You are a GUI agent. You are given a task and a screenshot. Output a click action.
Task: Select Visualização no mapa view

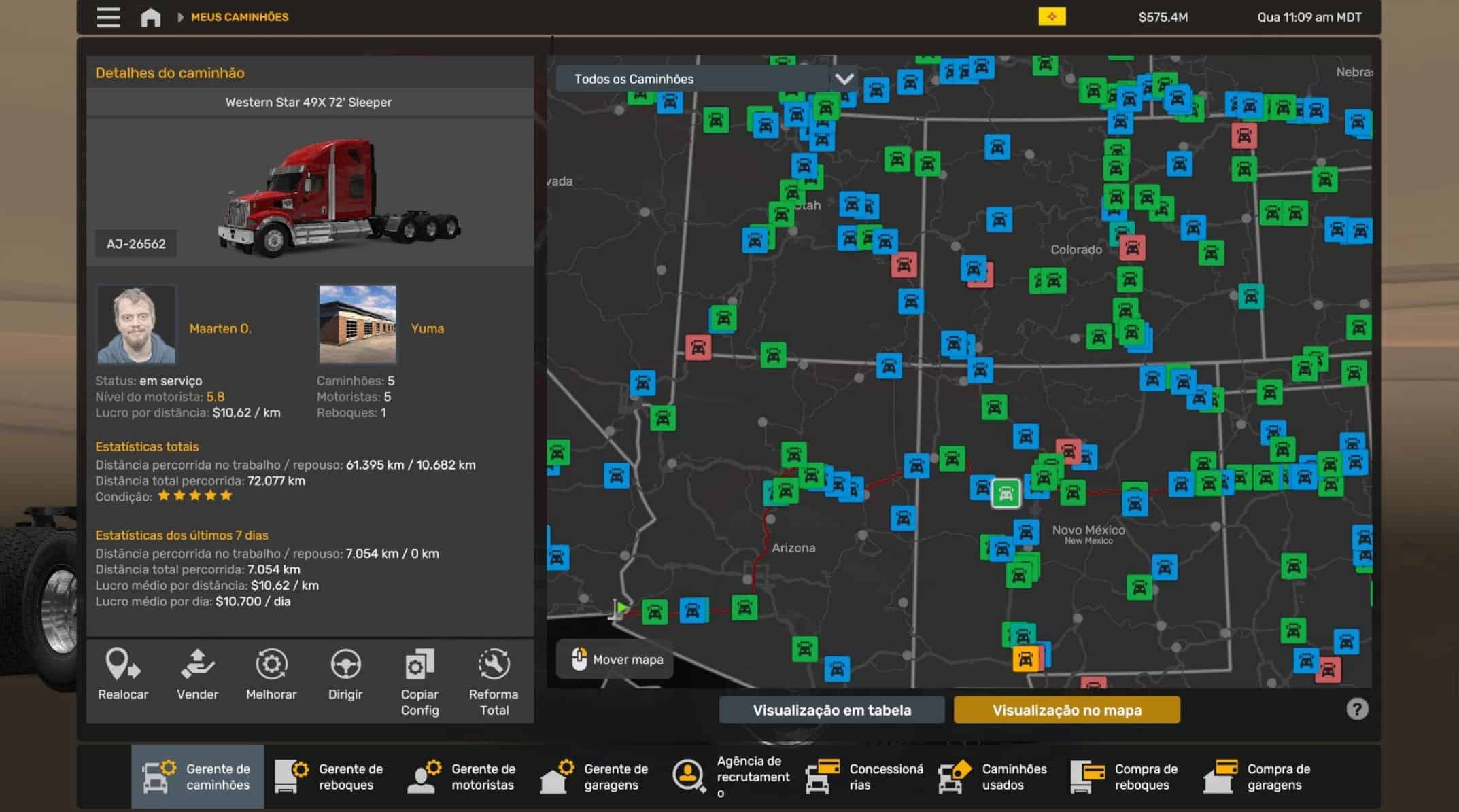click(1067, 710)
